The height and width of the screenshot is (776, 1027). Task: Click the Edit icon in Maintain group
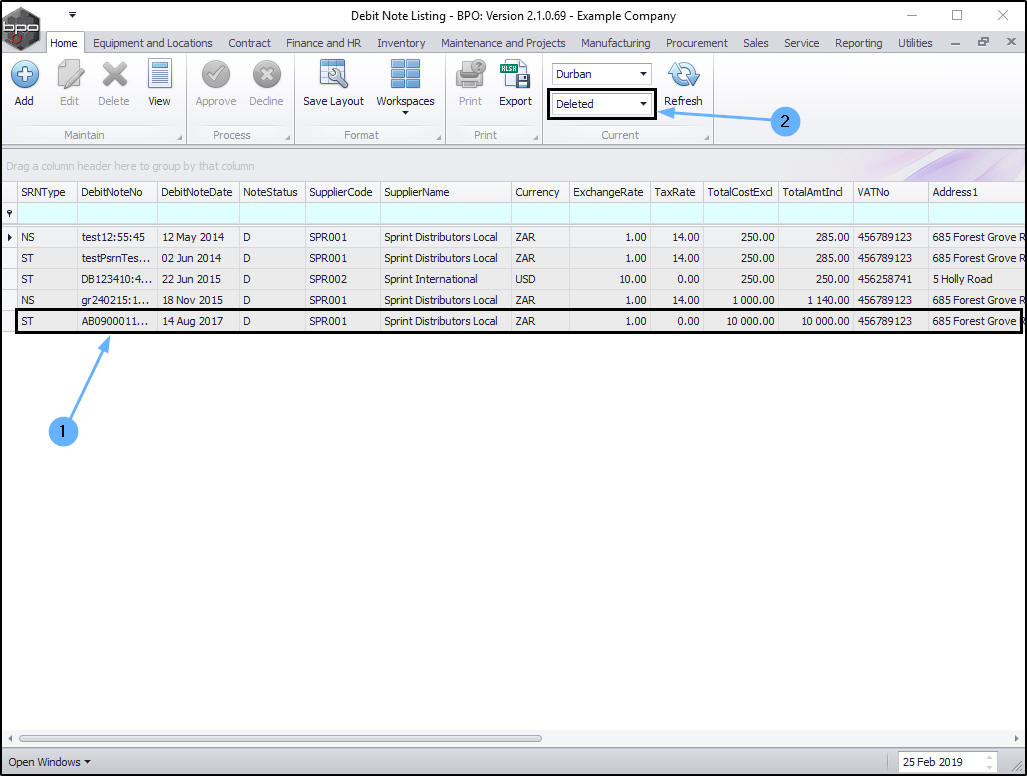point(69,75)
